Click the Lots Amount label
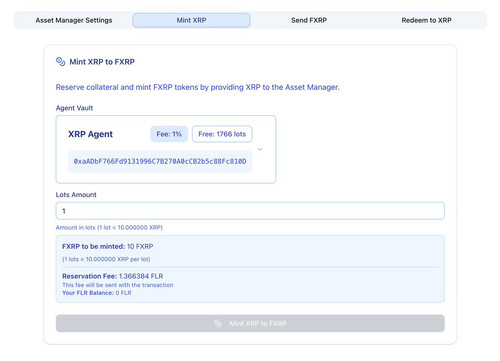This screenshot has height=361, width=500. [76, 195]
